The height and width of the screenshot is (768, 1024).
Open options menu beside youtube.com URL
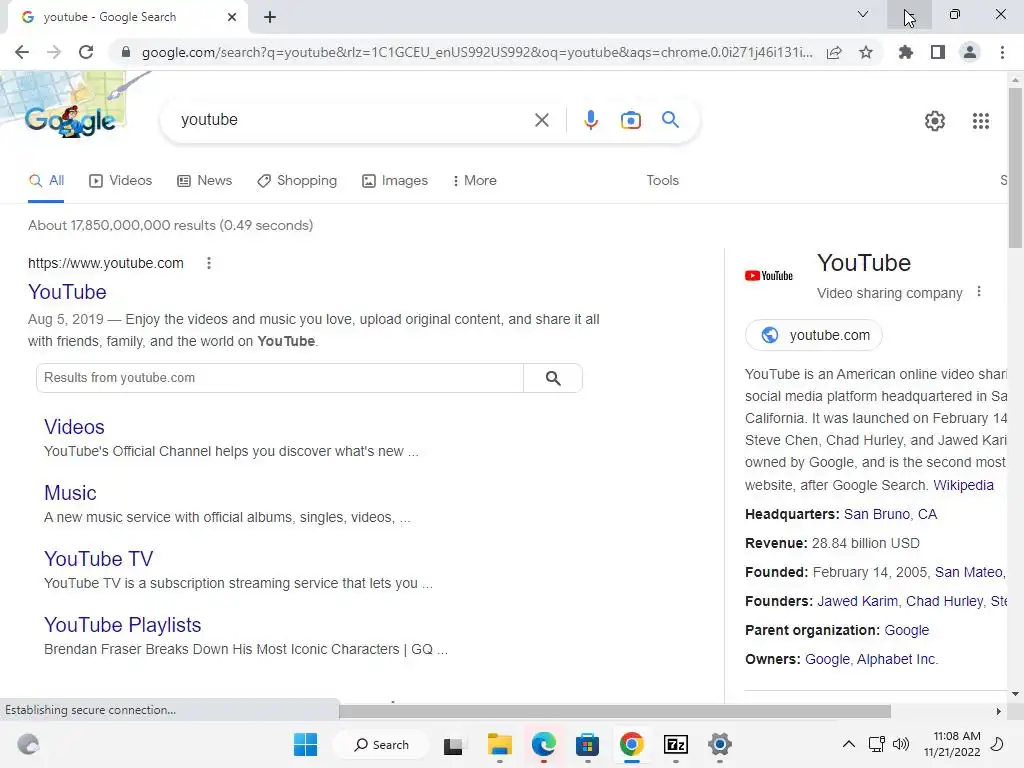pos(209,263)
